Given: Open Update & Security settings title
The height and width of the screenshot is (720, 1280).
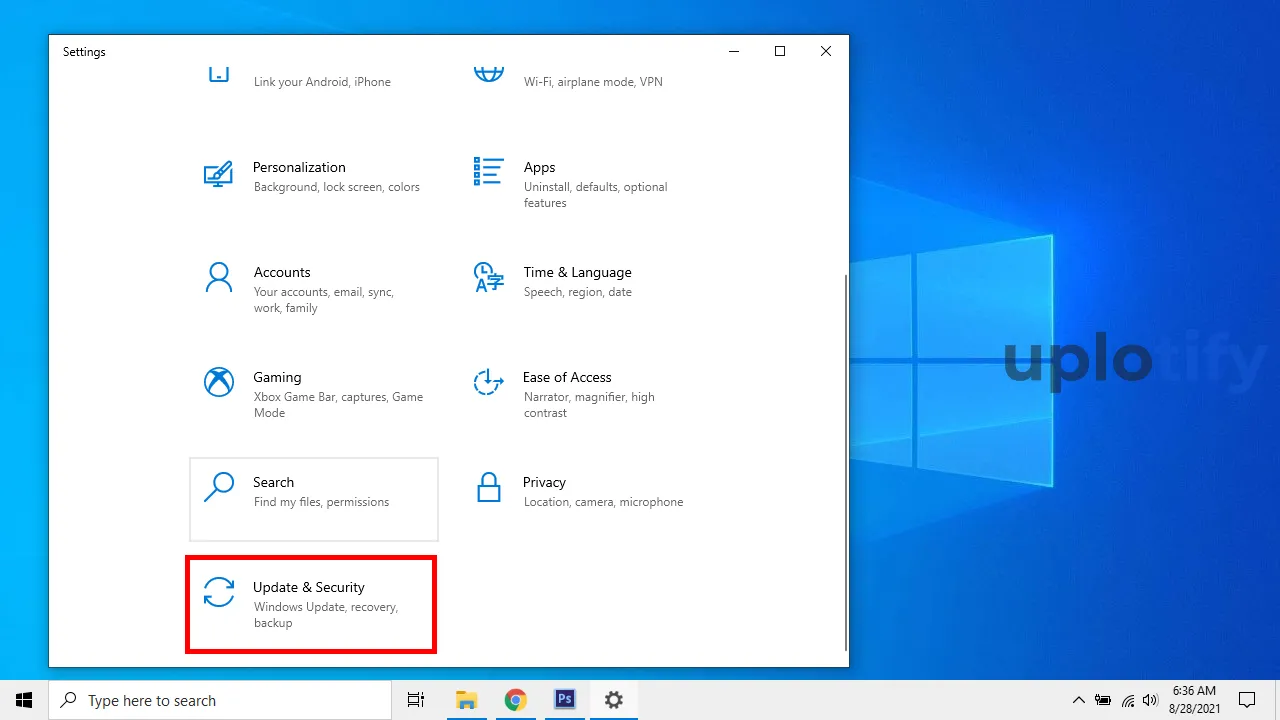Looking at the screenshot, I should click(x=309, y=587).
